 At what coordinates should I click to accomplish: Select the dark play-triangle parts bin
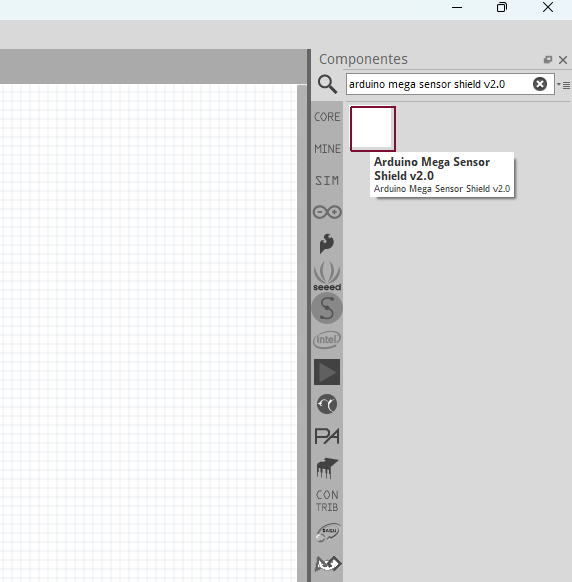[327, 372]
